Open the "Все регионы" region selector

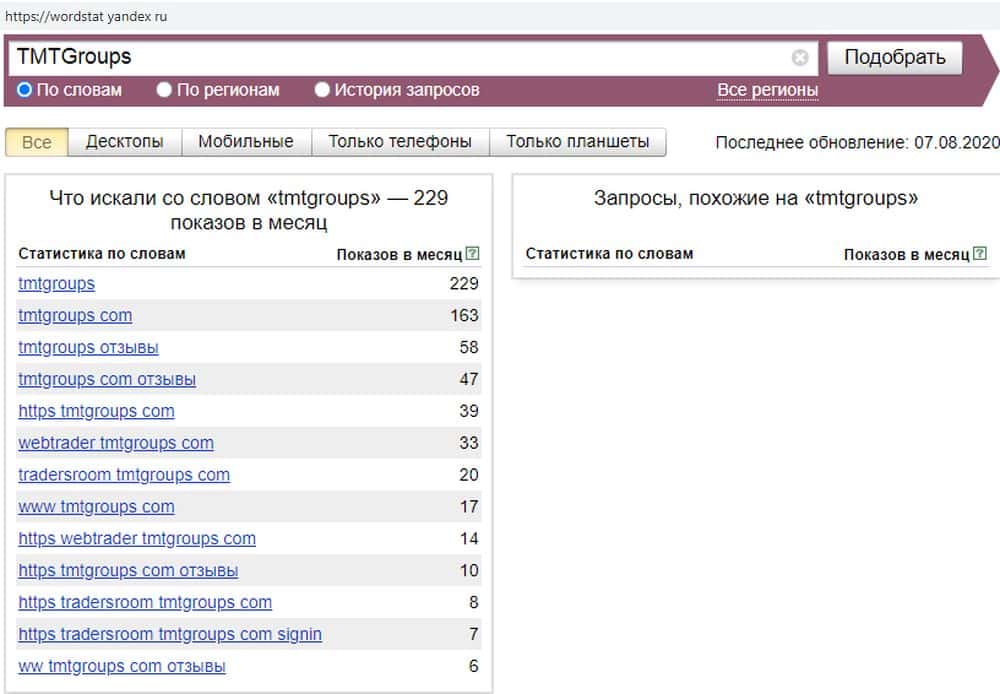coord(767,91)
